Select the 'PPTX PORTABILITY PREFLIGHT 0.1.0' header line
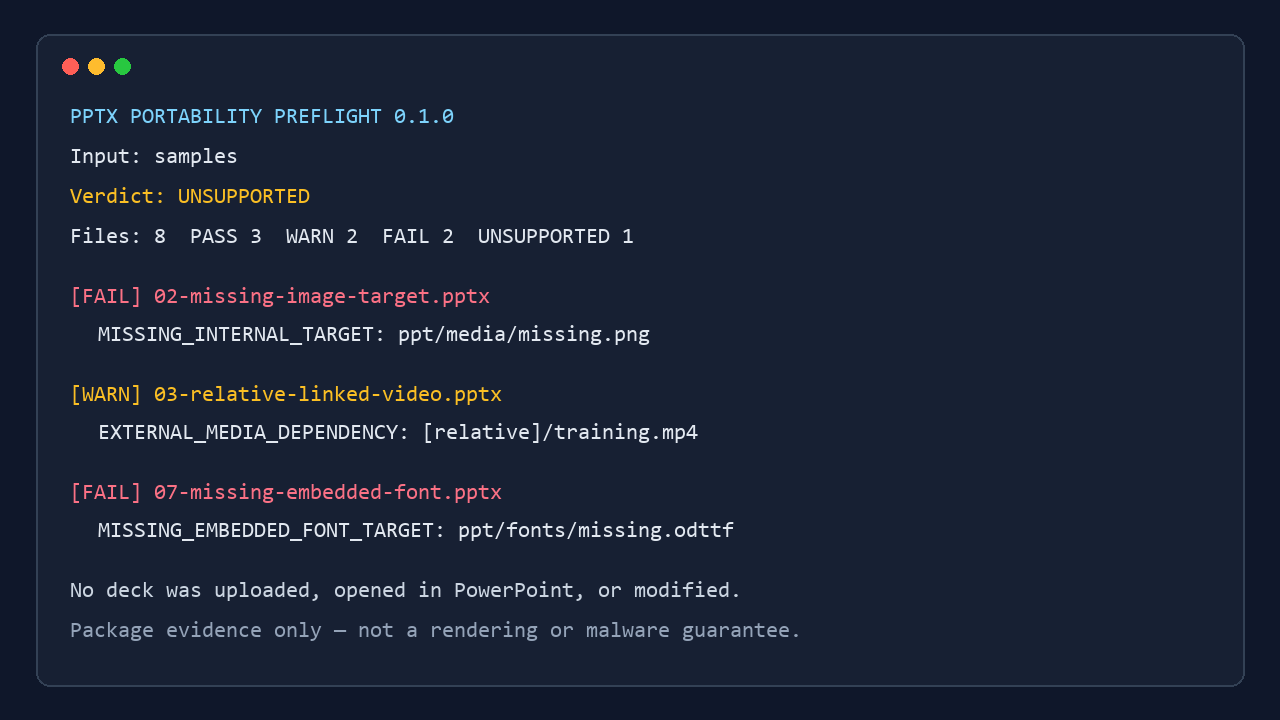Screen dimensions: 1280x720 point(262,117)
